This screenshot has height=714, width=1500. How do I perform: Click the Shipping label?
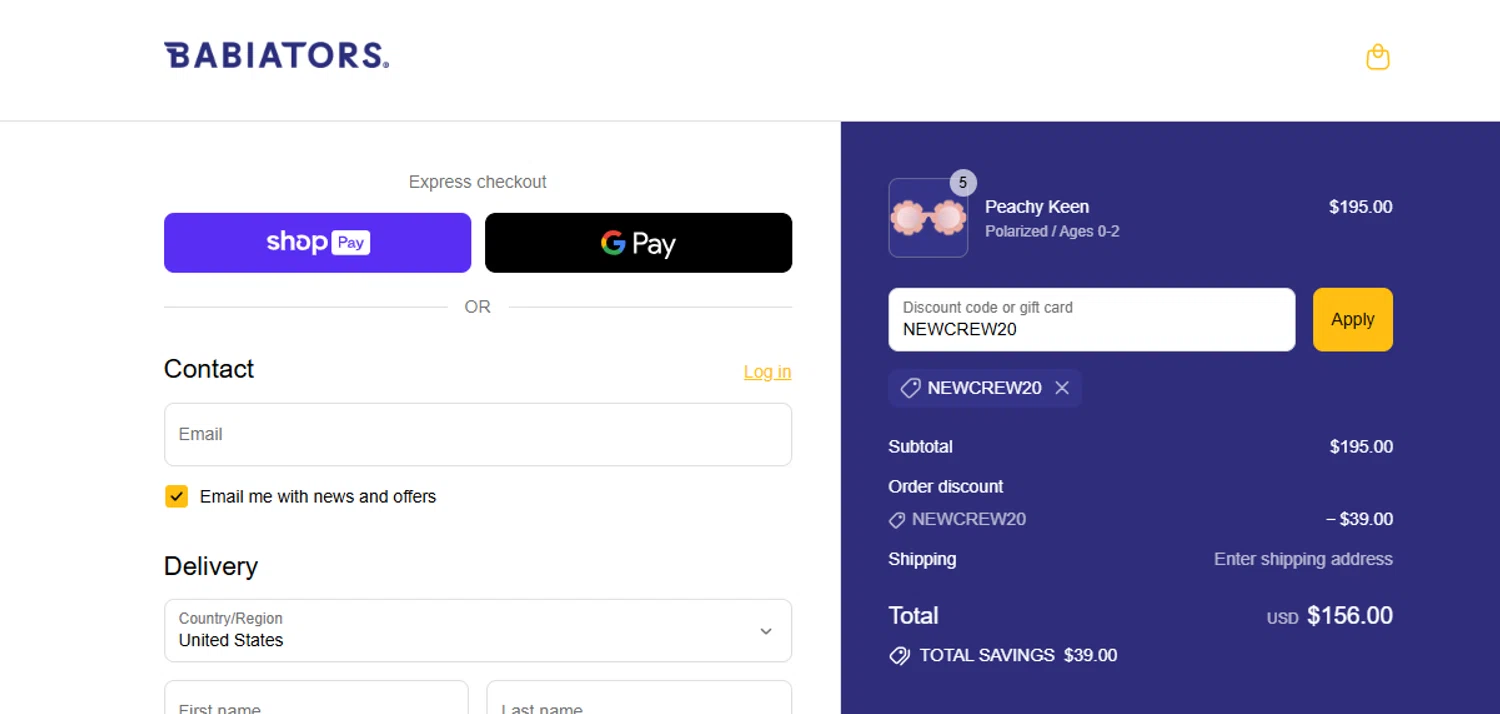922,559
